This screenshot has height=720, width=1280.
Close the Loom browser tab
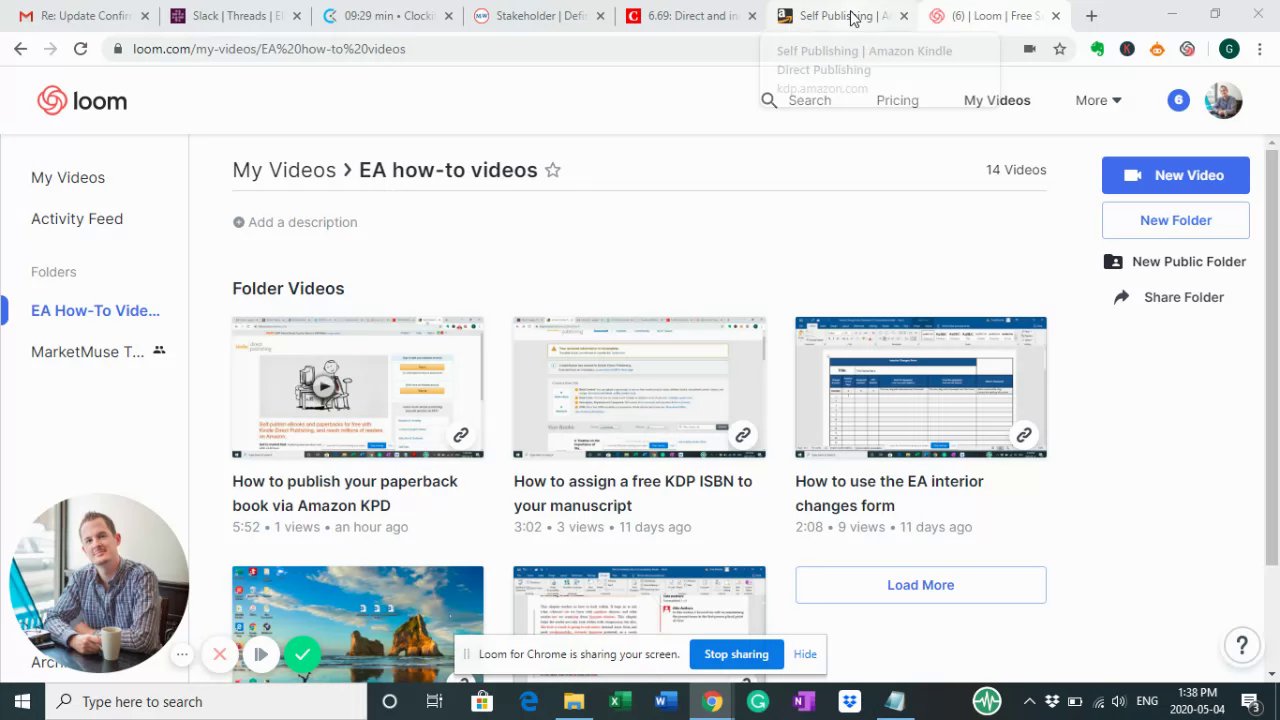[x=1055, y=16]
